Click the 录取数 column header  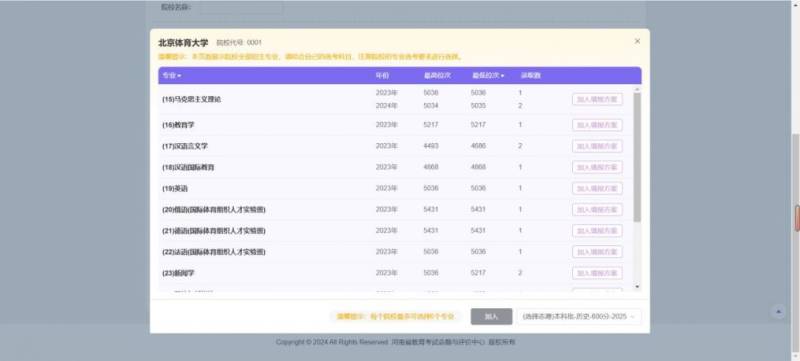click(x=530, y=75)
